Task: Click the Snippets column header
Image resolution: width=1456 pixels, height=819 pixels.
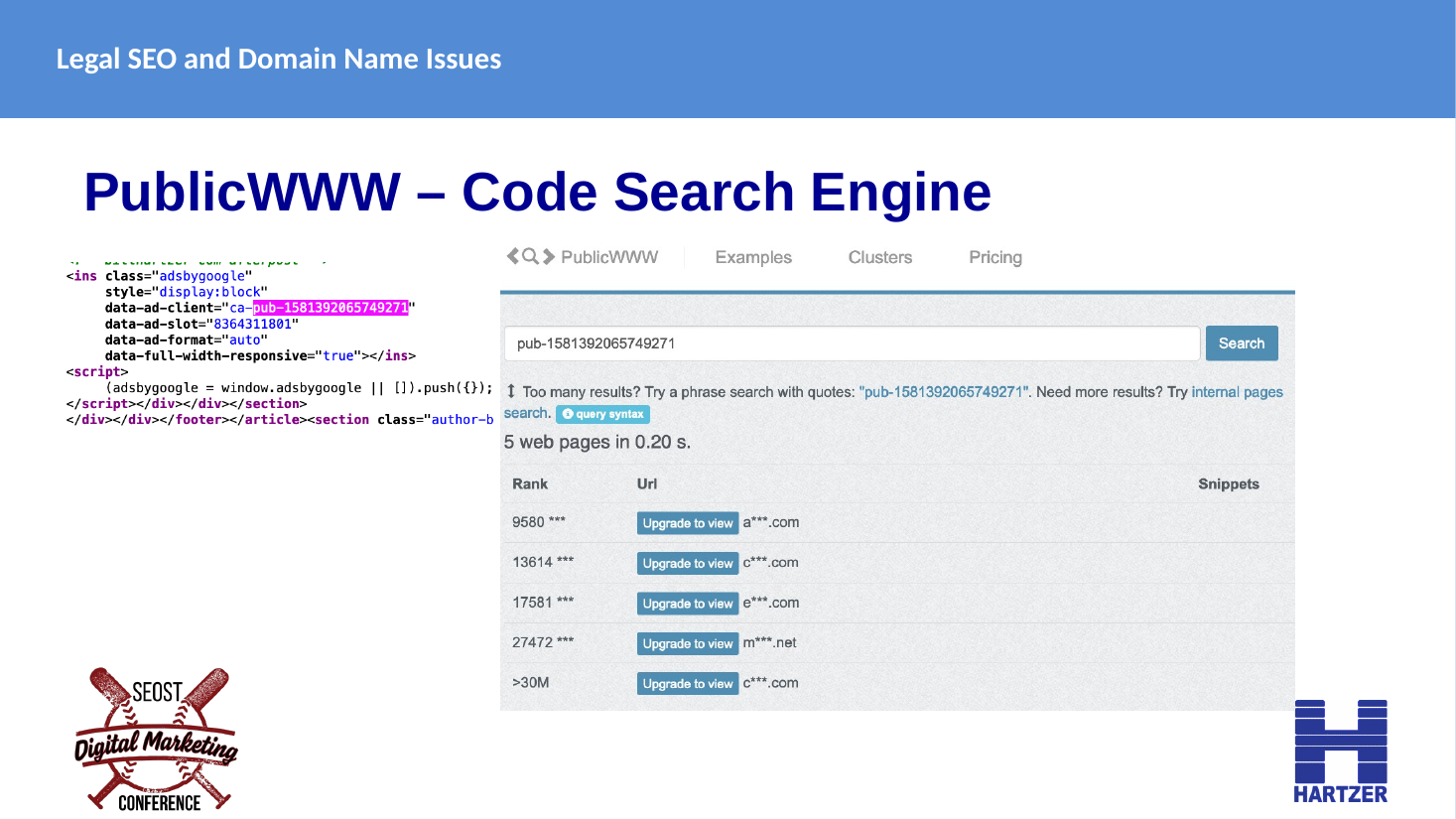Action: click(x=1229, y=483)
